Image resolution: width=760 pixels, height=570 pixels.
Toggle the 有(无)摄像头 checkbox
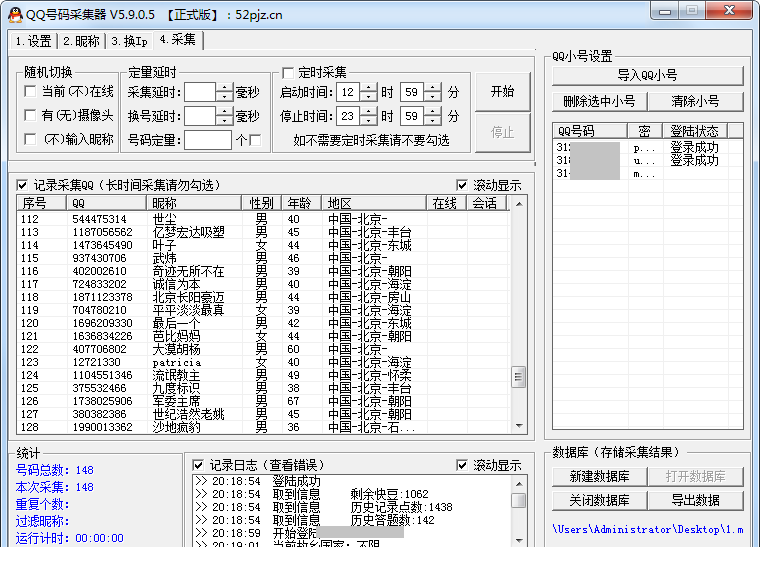tap(30, 115)
